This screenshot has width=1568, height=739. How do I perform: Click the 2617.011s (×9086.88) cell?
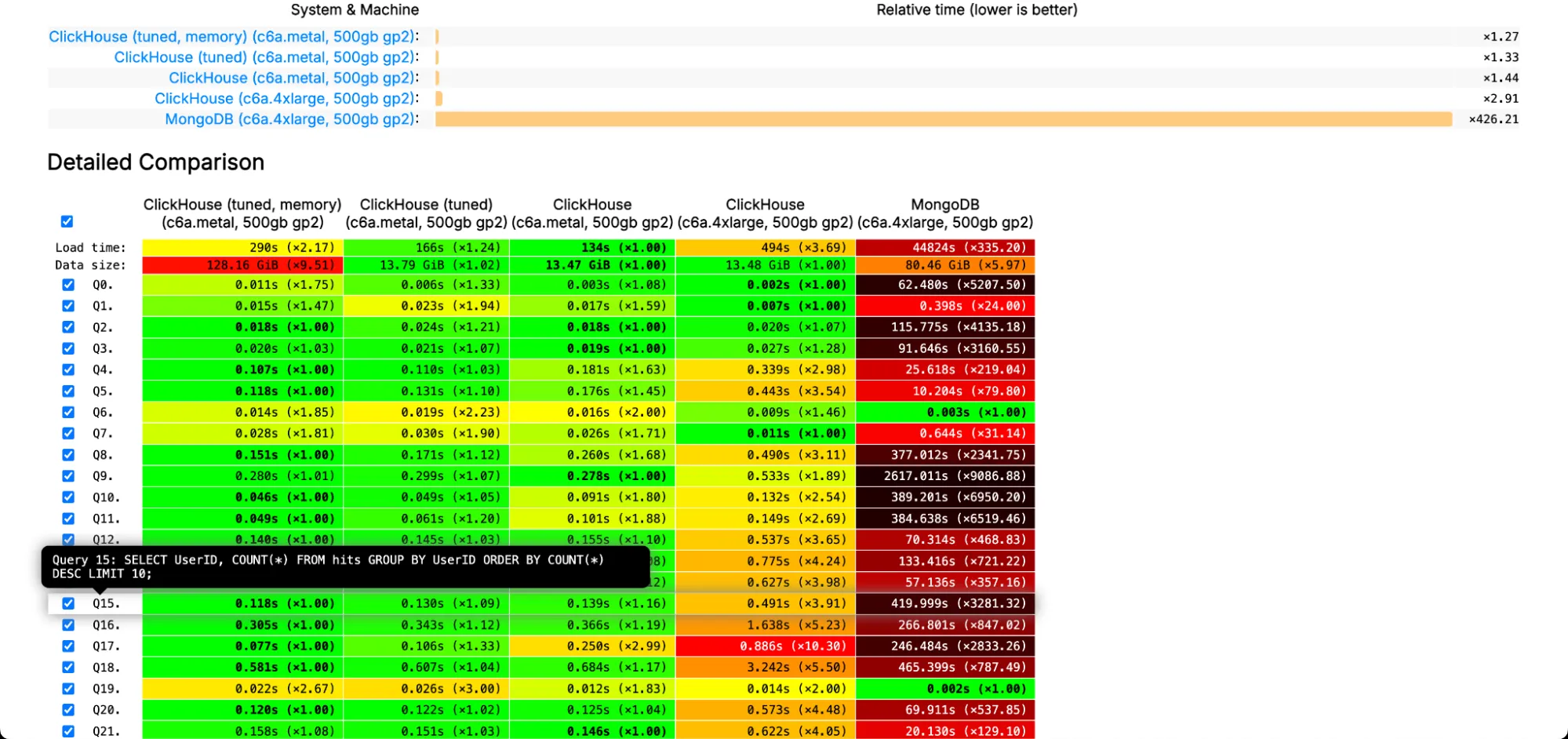pos(945,476)
